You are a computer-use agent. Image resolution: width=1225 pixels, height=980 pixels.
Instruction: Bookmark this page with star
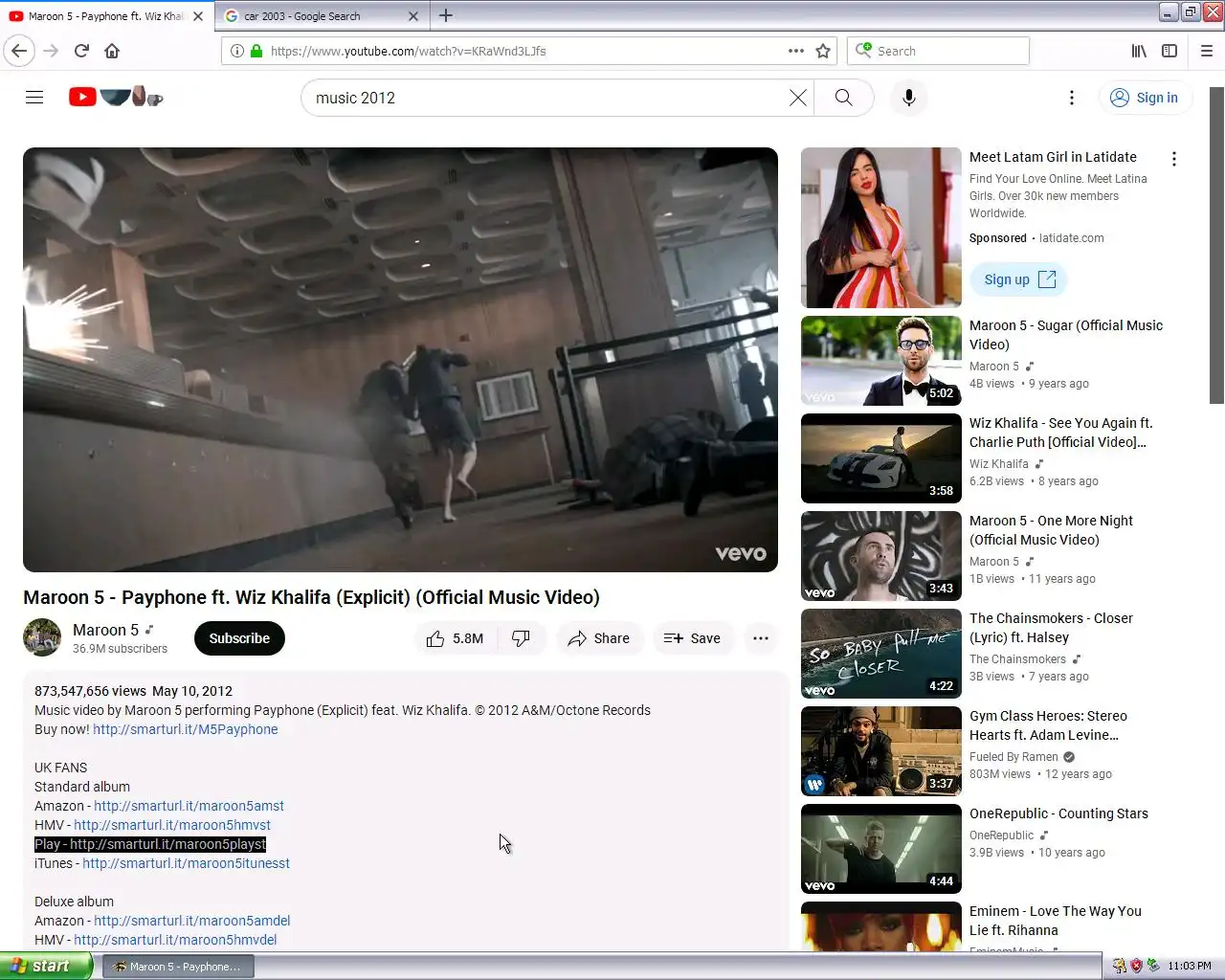pos(823,51)
